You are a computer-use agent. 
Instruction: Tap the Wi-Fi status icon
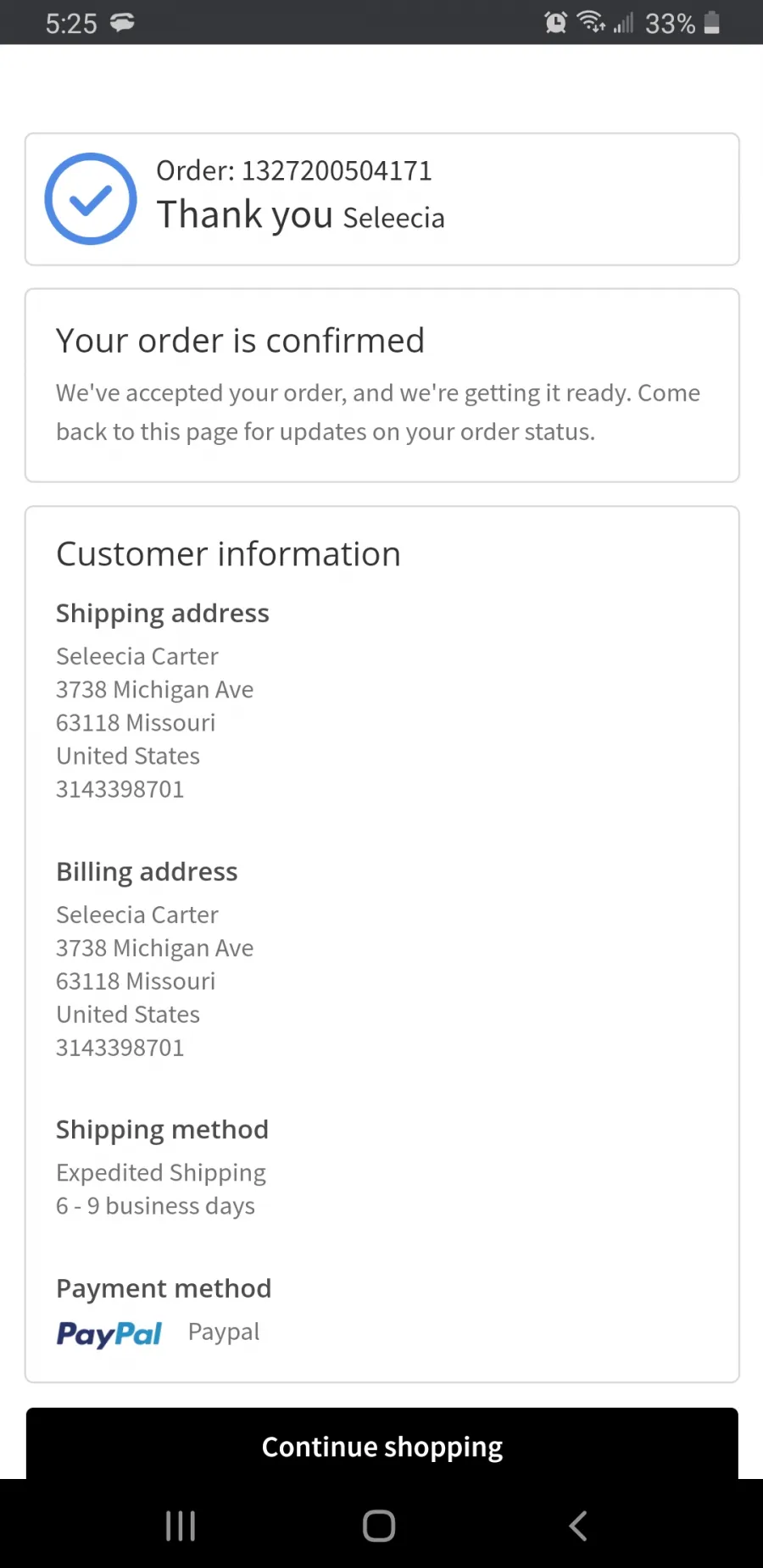point(592,22)
